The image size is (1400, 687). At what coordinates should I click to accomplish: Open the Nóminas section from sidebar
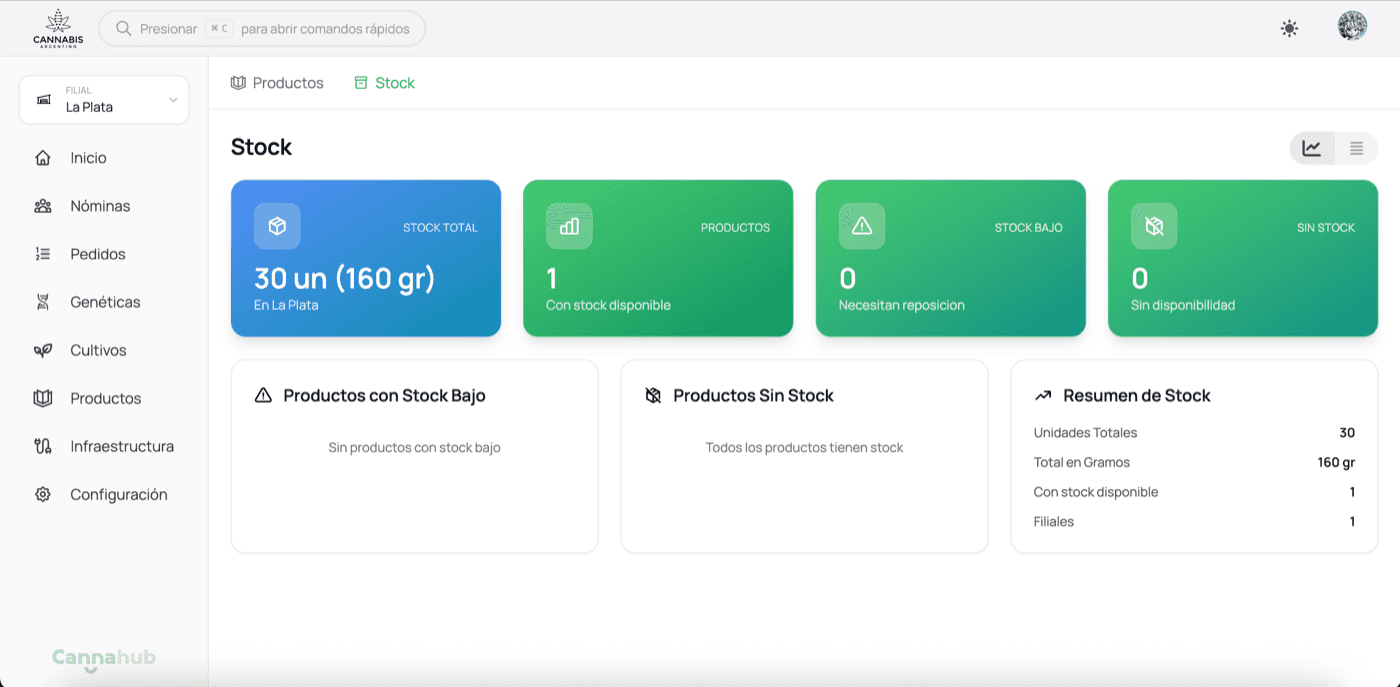(100, 205)
